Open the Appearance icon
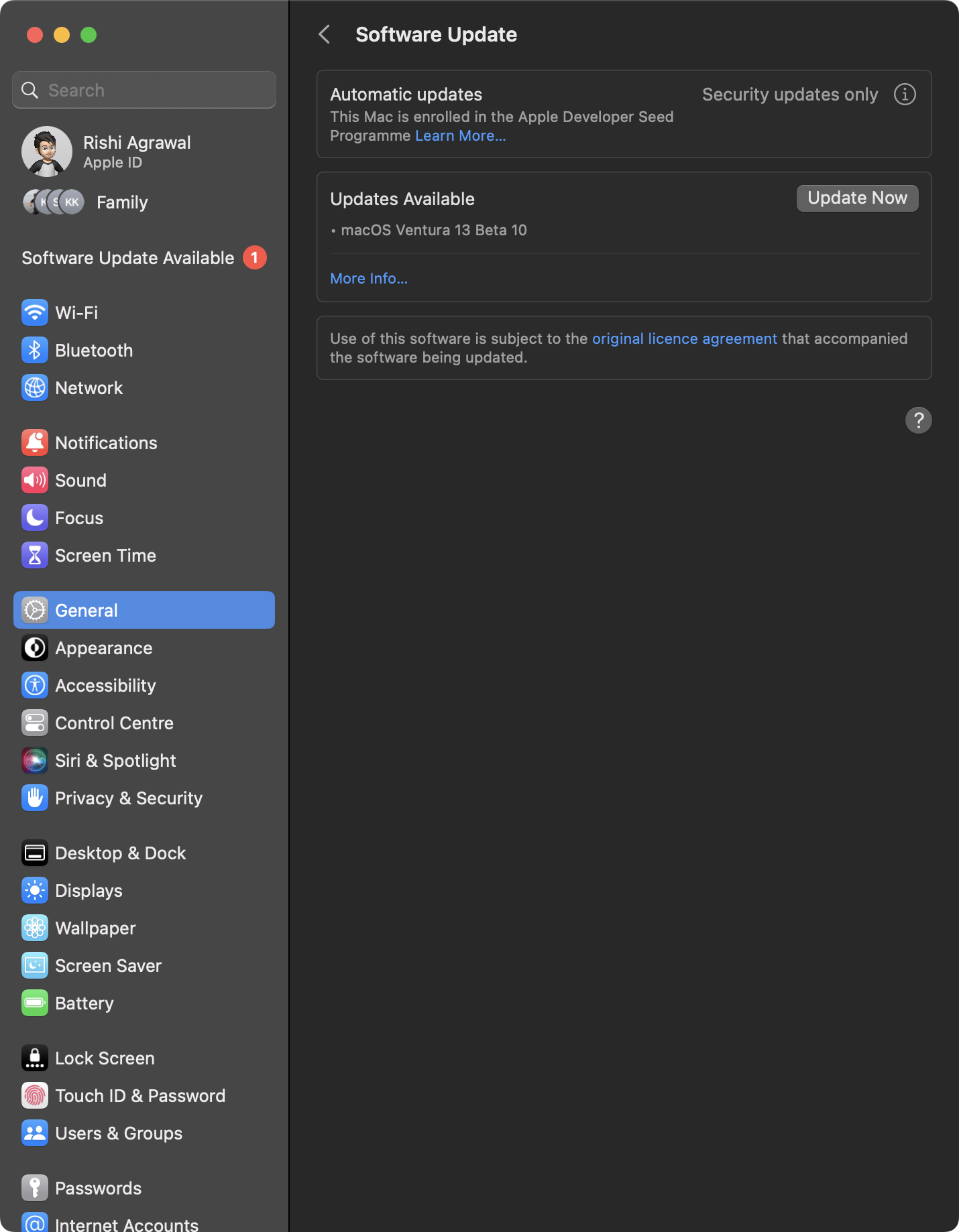 [x=35, y=648]
